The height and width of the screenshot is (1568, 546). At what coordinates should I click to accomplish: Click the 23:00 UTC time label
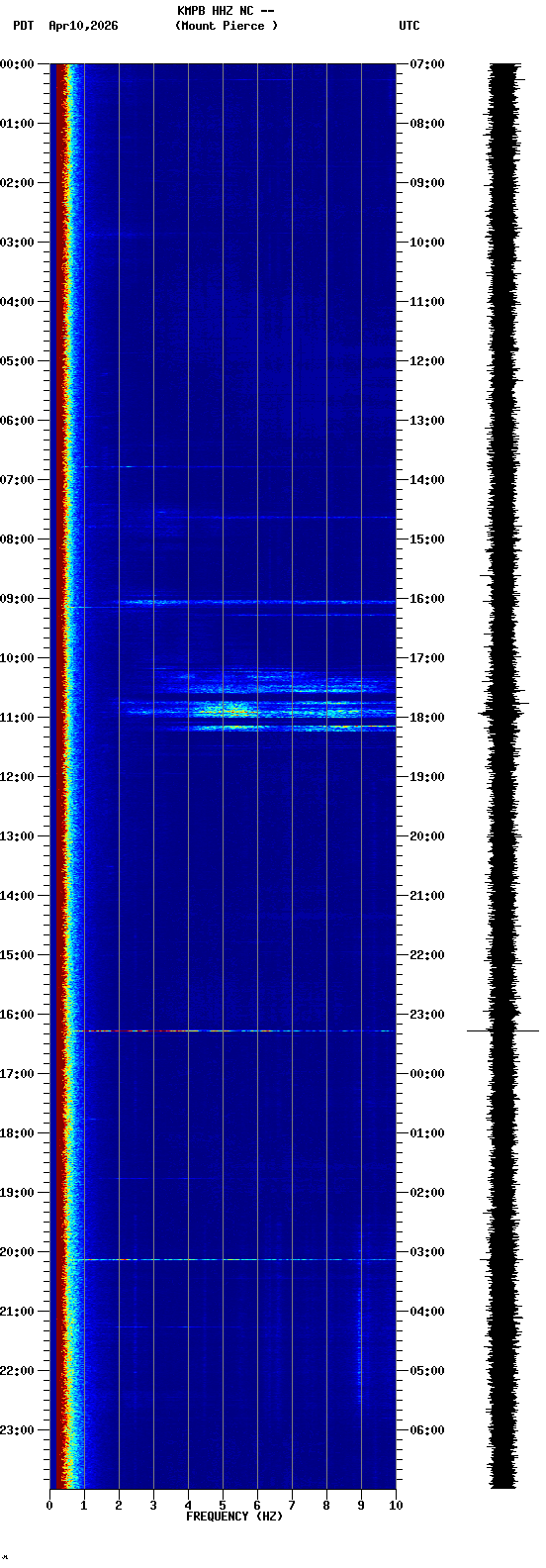(x=427, y=1015)
